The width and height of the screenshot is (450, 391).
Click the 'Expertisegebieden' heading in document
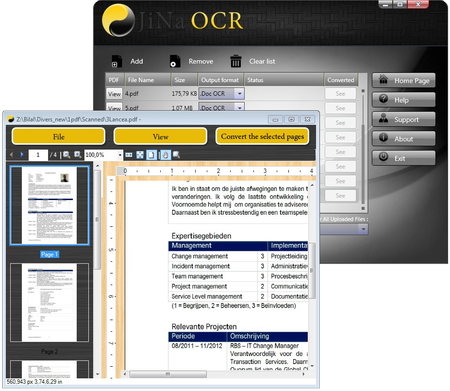pyautogui.click(x=201, y=236)
